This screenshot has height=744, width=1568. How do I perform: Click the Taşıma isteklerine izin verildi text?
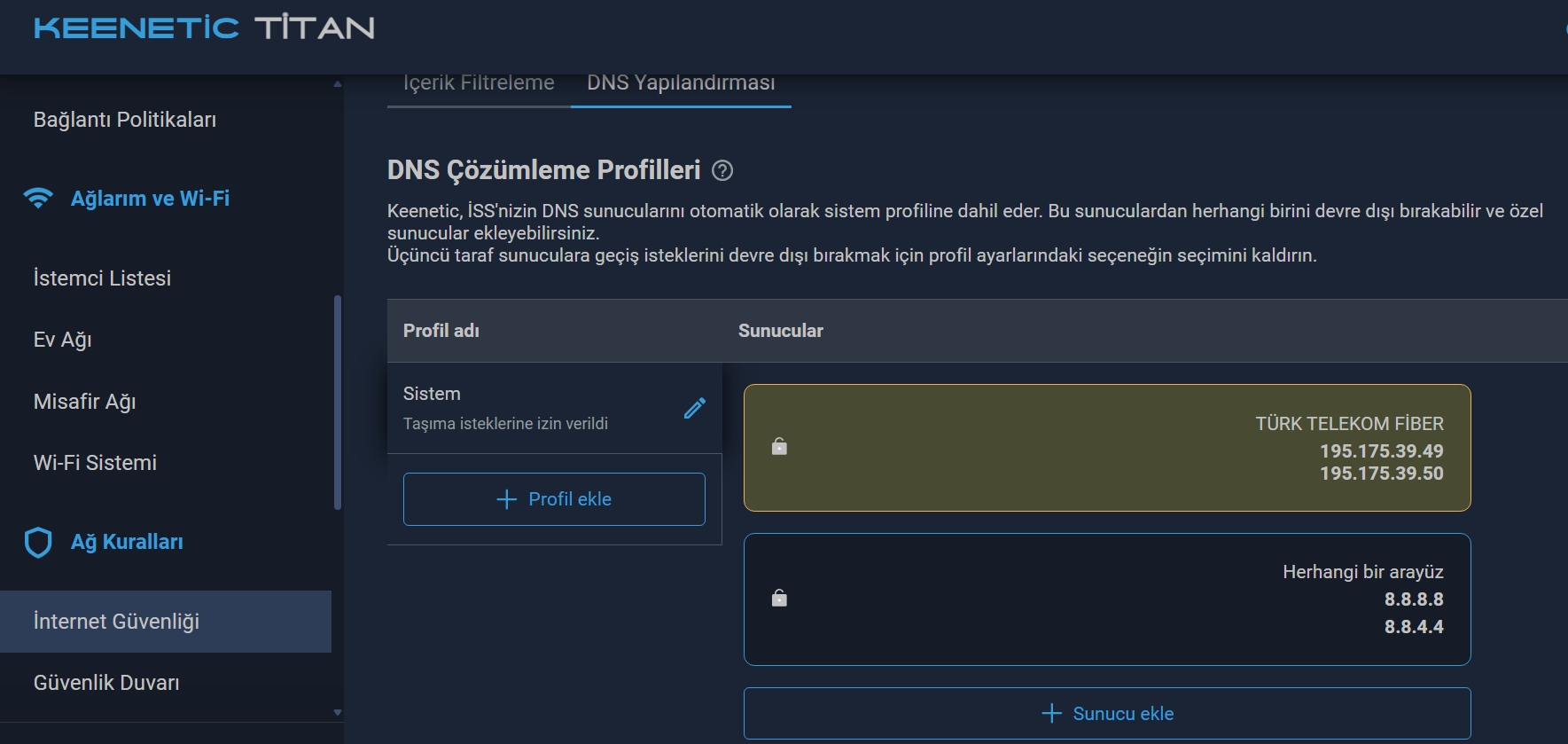click(x=505, y=424)
